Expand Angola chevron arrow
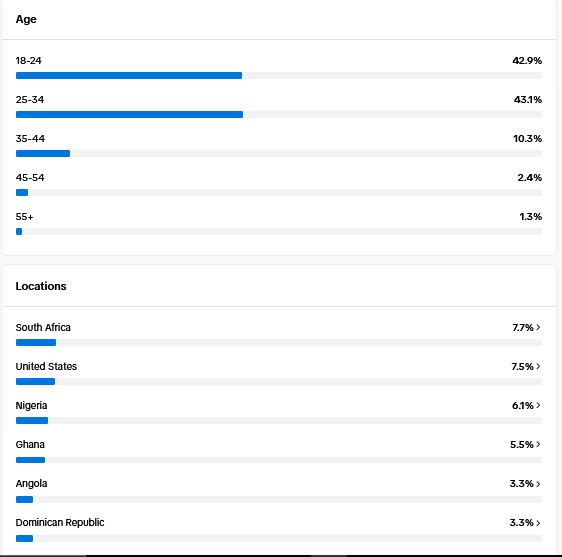The width and height of the screenshot is (562, 557). coord(538,484)
